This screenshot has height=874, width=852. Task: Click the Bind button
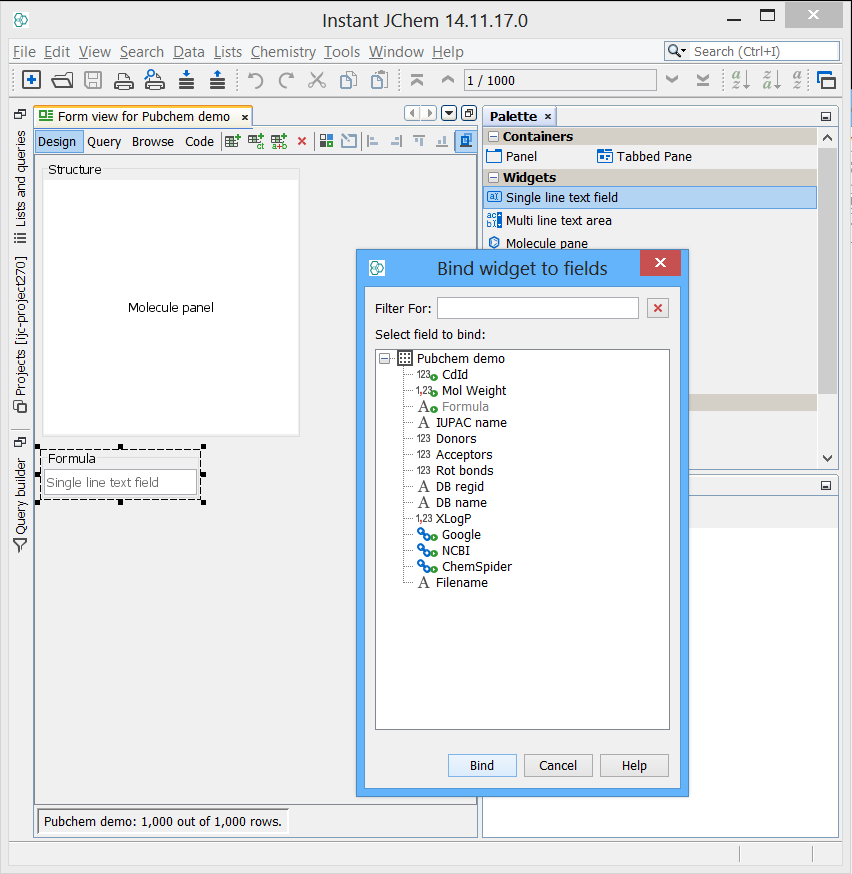[x=482, y=766]
